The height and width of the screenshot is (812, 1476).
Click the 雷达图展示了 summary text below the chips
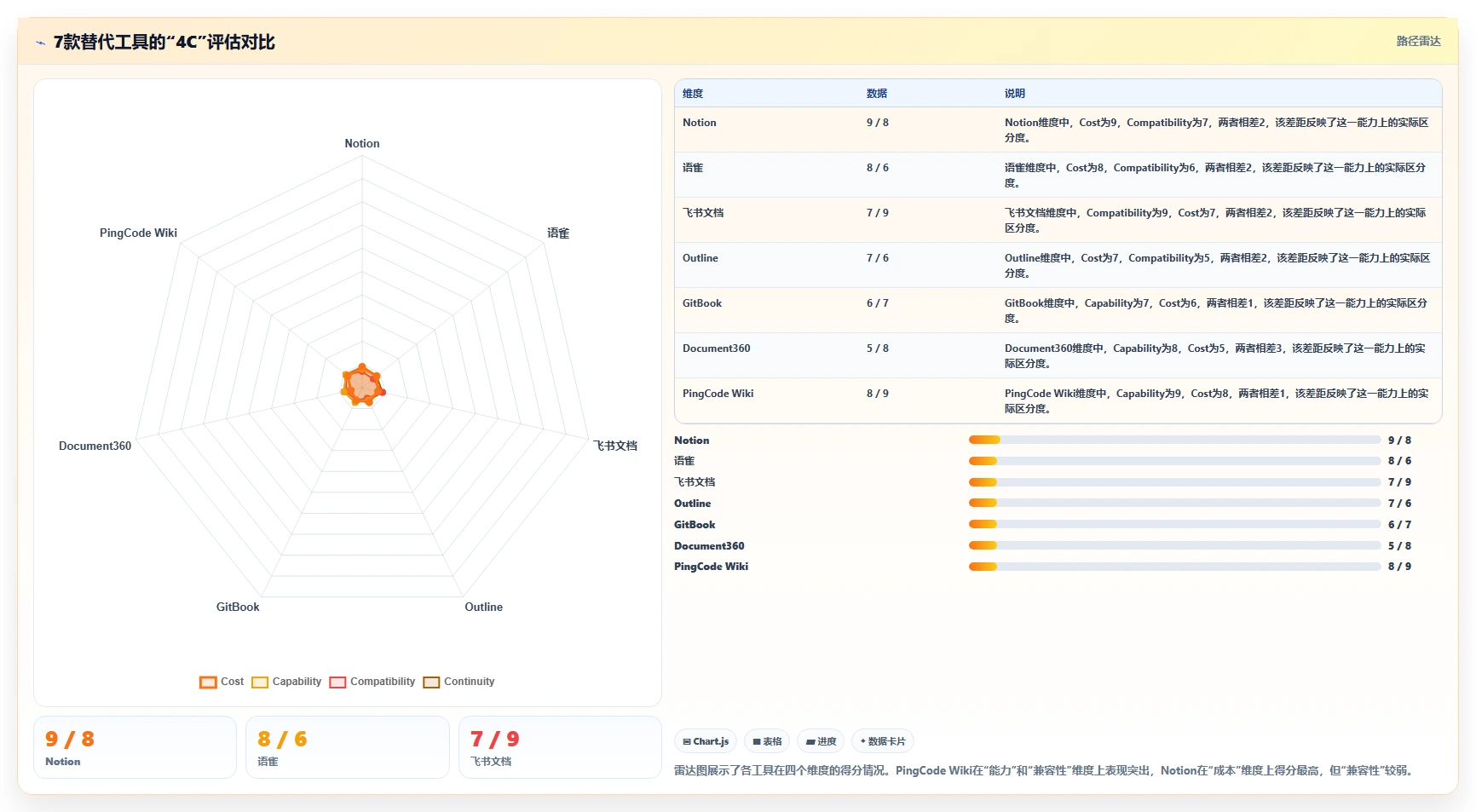pos(1046,770)
